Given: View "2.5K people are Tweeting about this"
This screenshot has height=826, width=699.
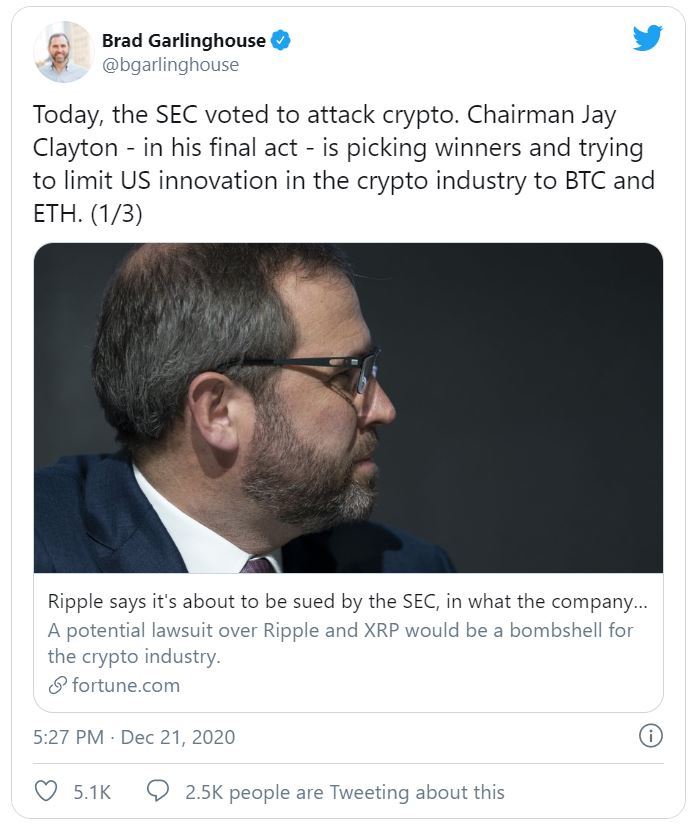Looking at the screenshot, I should [x=344, y=792].
